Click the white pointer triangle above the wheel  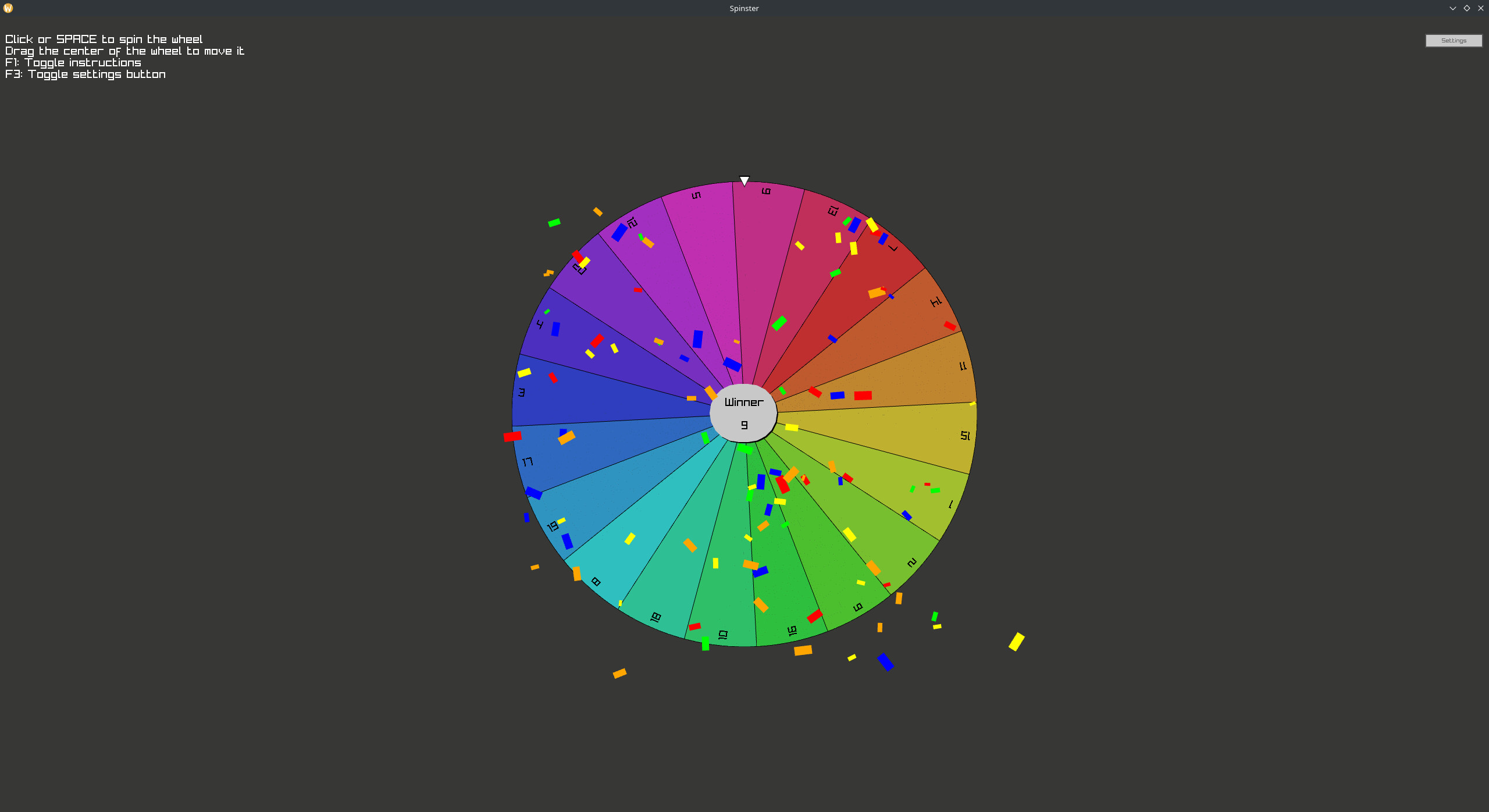coord(744,181)
